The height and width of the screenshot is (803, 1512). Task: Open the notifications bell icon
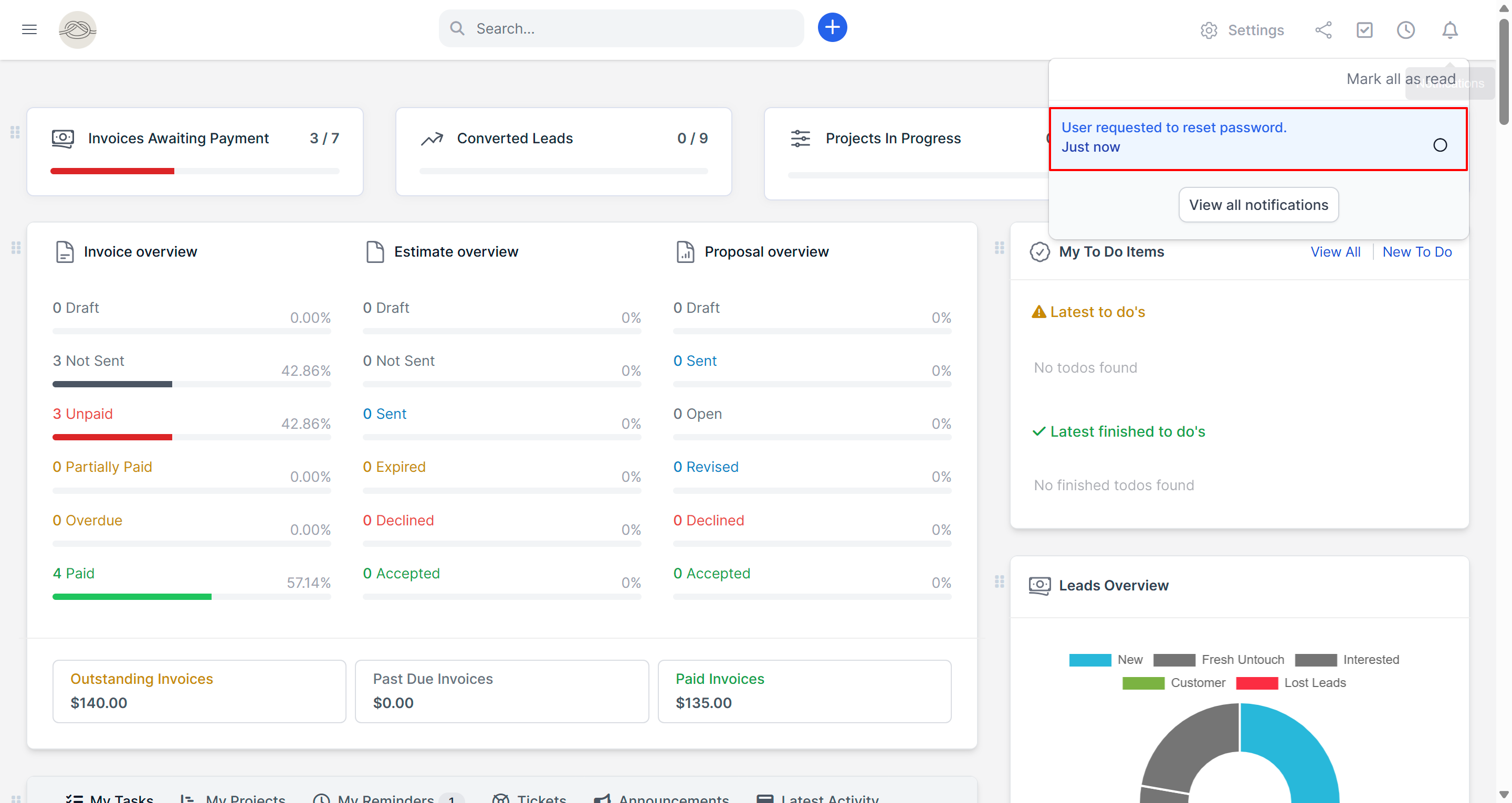point(1450,30)
